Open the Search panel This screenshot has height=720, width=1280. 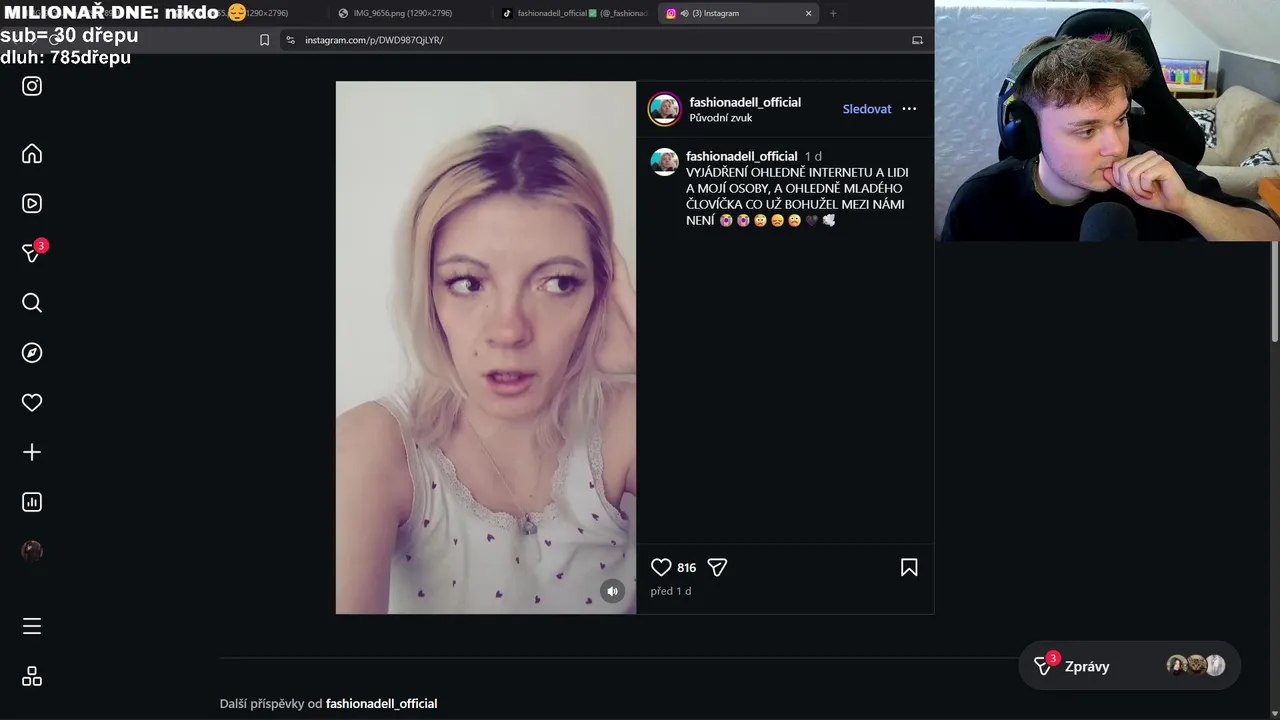tap(32, 303)
